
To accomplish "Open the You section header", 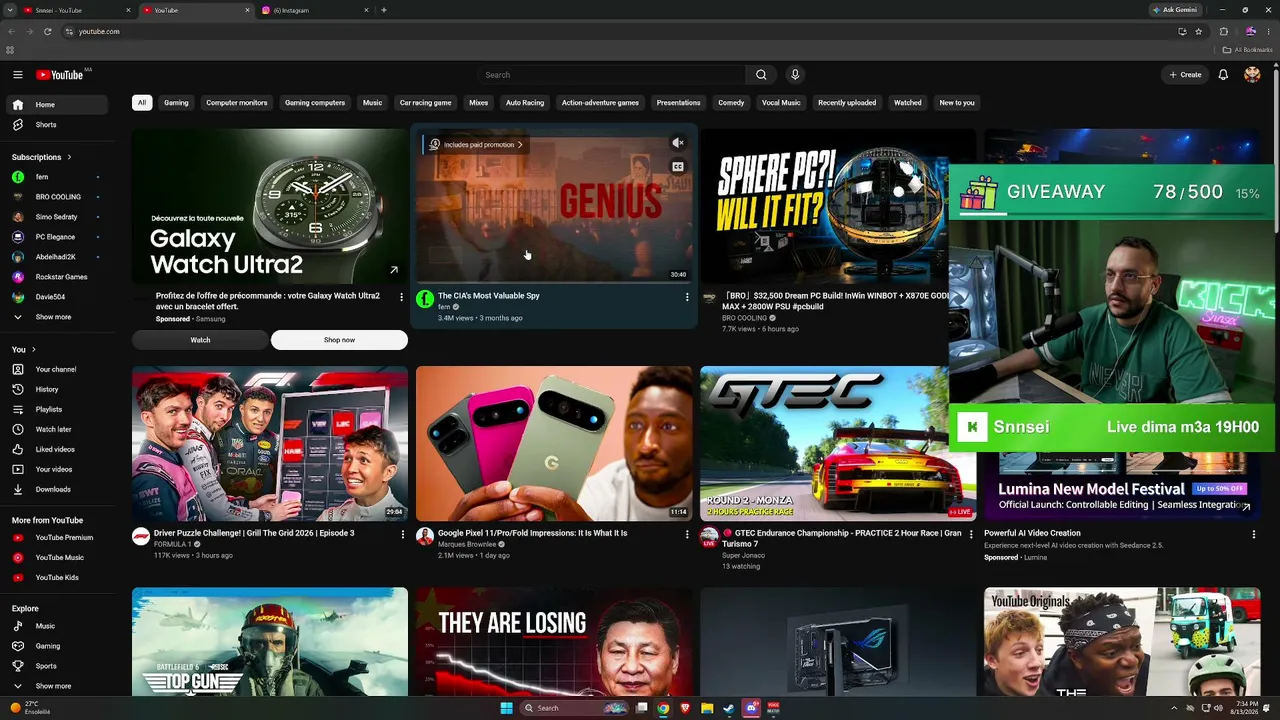I will (x=24, y=349).
